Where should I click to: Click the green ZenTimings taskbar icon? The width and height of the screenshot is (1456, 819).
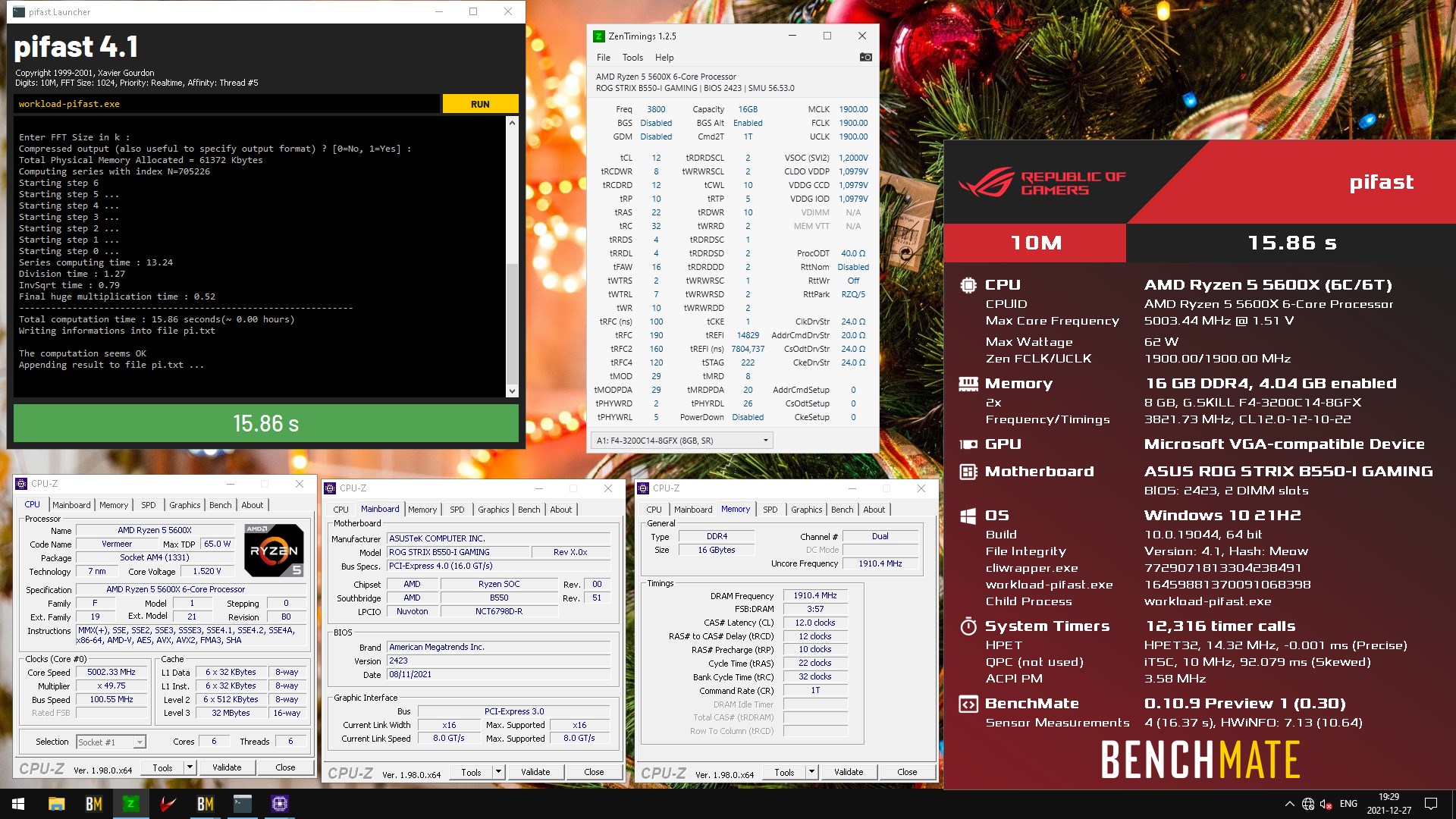point(130,804)
